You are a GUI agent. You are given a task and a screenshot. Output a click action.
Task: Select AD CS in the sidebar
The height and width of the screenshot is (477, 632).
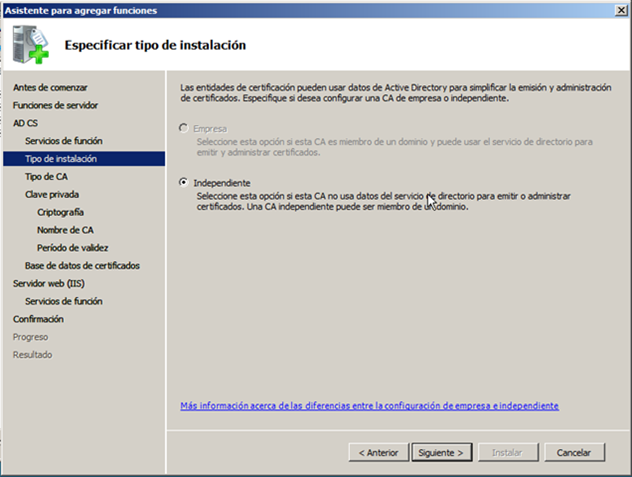(x=26, y=123)
